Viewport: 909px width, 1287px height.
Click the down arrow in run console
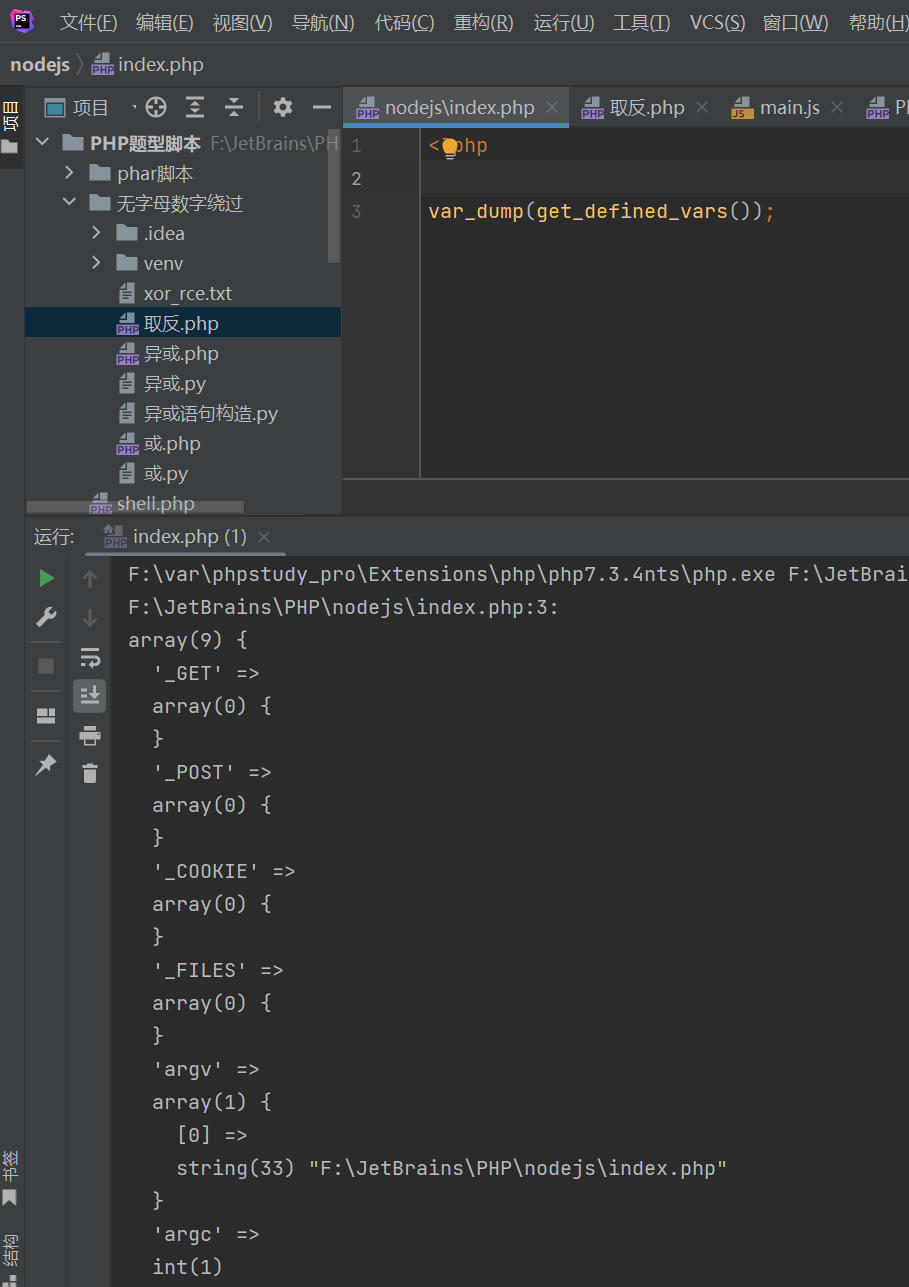click(90, 617)
